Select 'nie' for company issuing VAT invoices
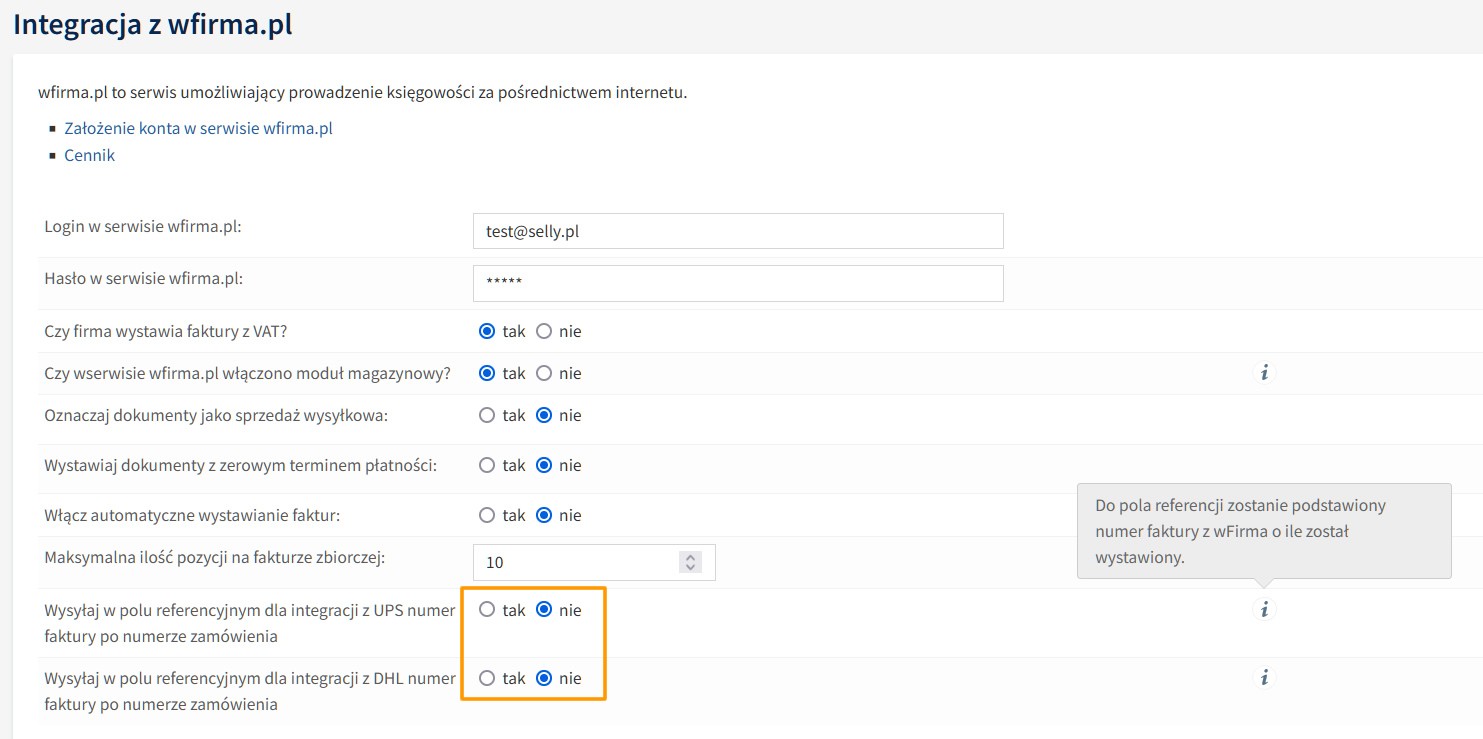The width and height of the screenshot is (1483, 739). (x=544, y=331)
